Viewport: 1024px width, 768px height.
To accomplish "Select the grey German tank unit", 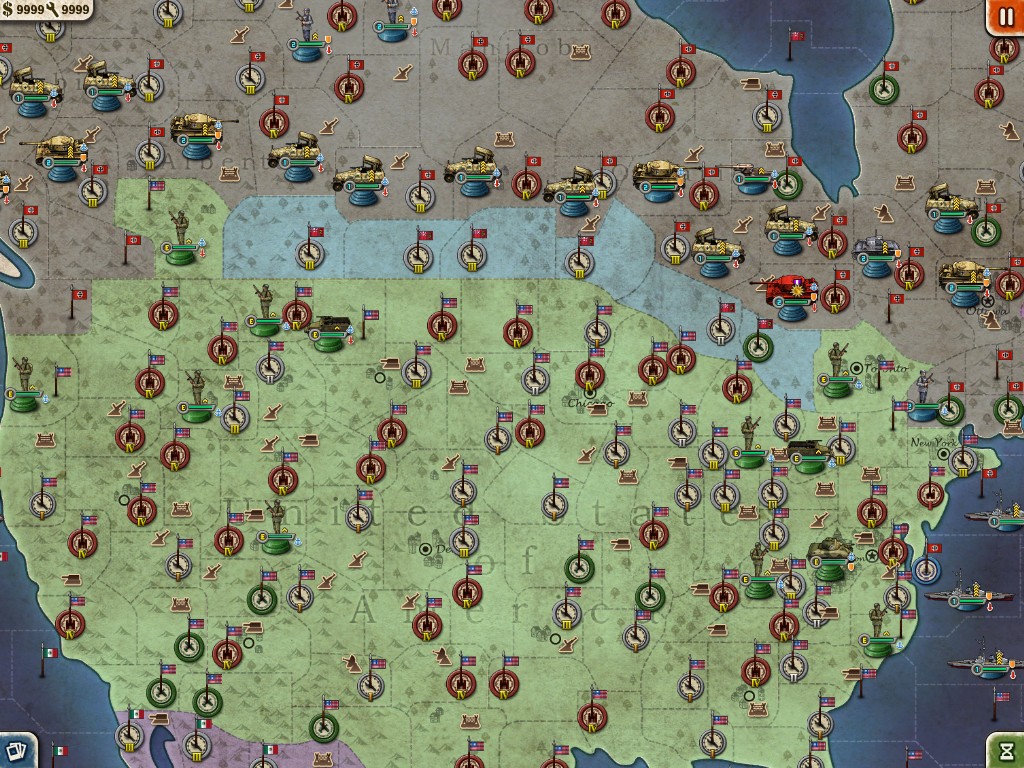I will [x=876, y=255].
